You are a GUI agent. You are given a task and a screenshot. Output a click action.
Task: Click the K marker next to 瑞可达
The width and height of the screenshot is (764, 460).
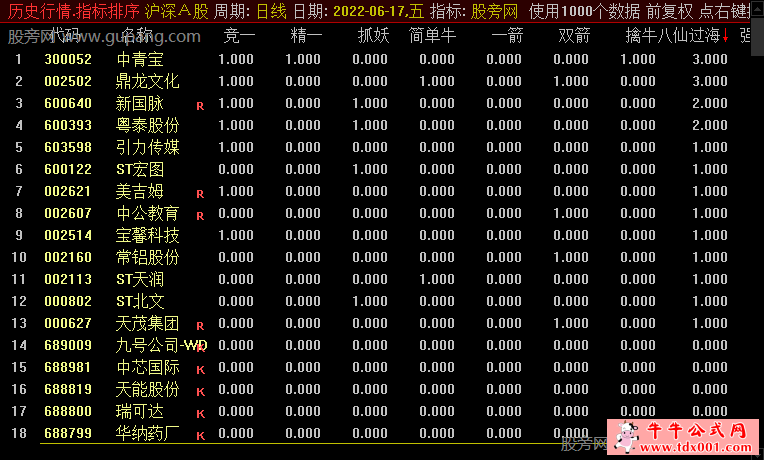click(x=200, y=413)
